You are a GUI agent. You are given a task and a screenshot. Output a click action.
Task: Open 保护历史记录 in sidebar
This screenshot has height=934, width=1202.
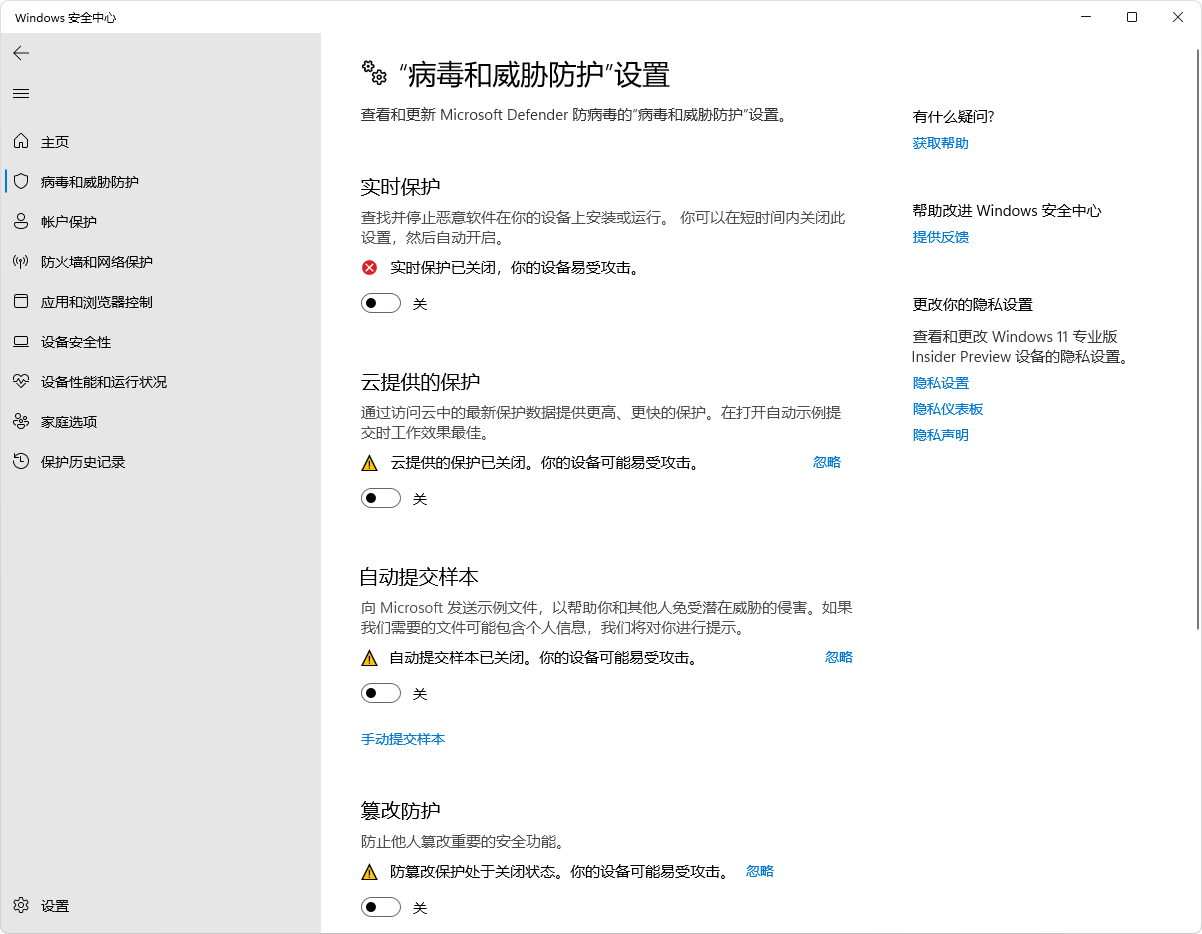82,462
